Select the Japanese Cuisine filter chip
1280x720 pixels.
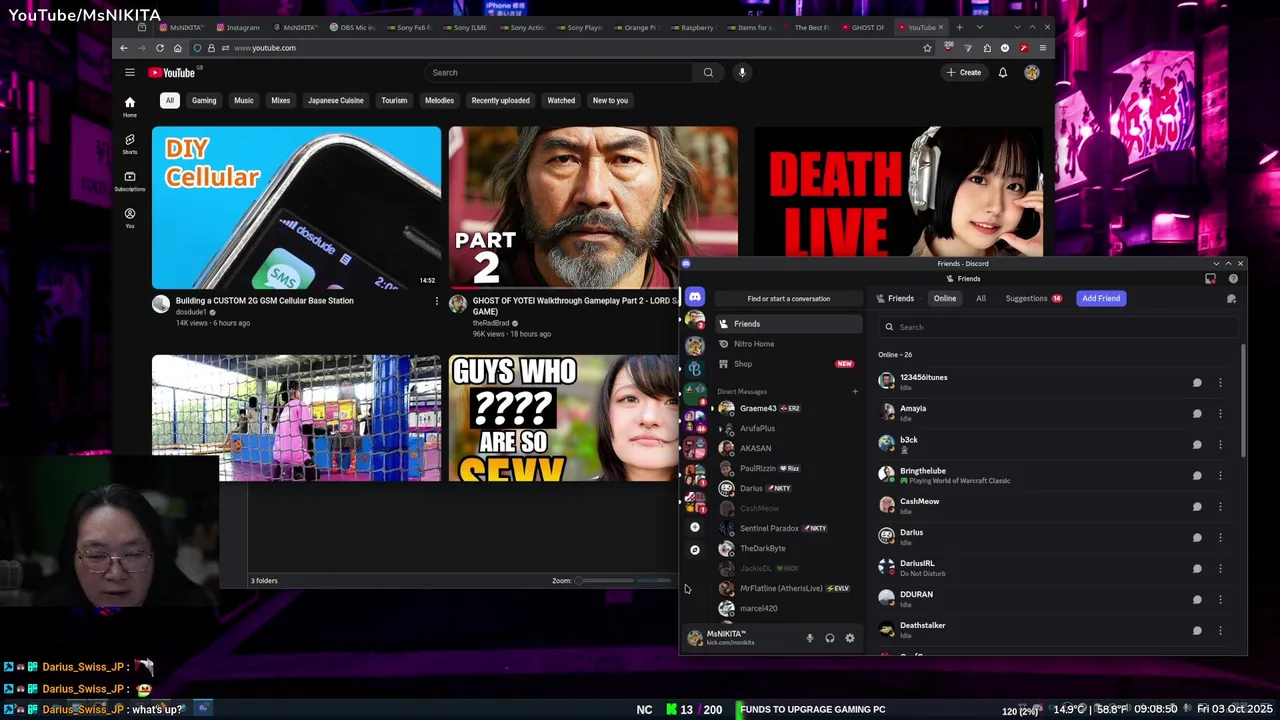[336, 100]
